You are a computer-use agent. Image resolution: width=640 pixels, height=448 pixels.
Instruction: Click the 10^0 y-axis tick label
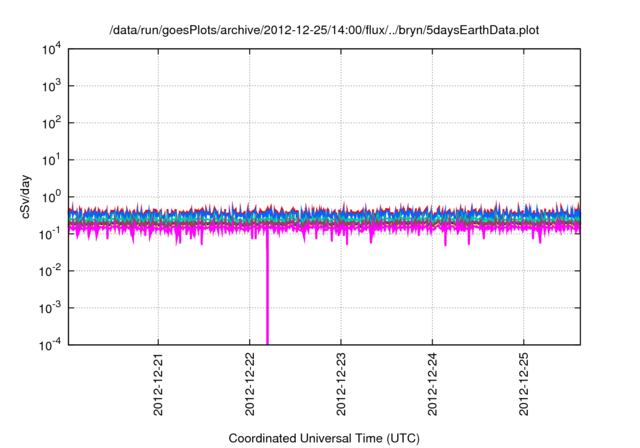click(x=51, y=197)
